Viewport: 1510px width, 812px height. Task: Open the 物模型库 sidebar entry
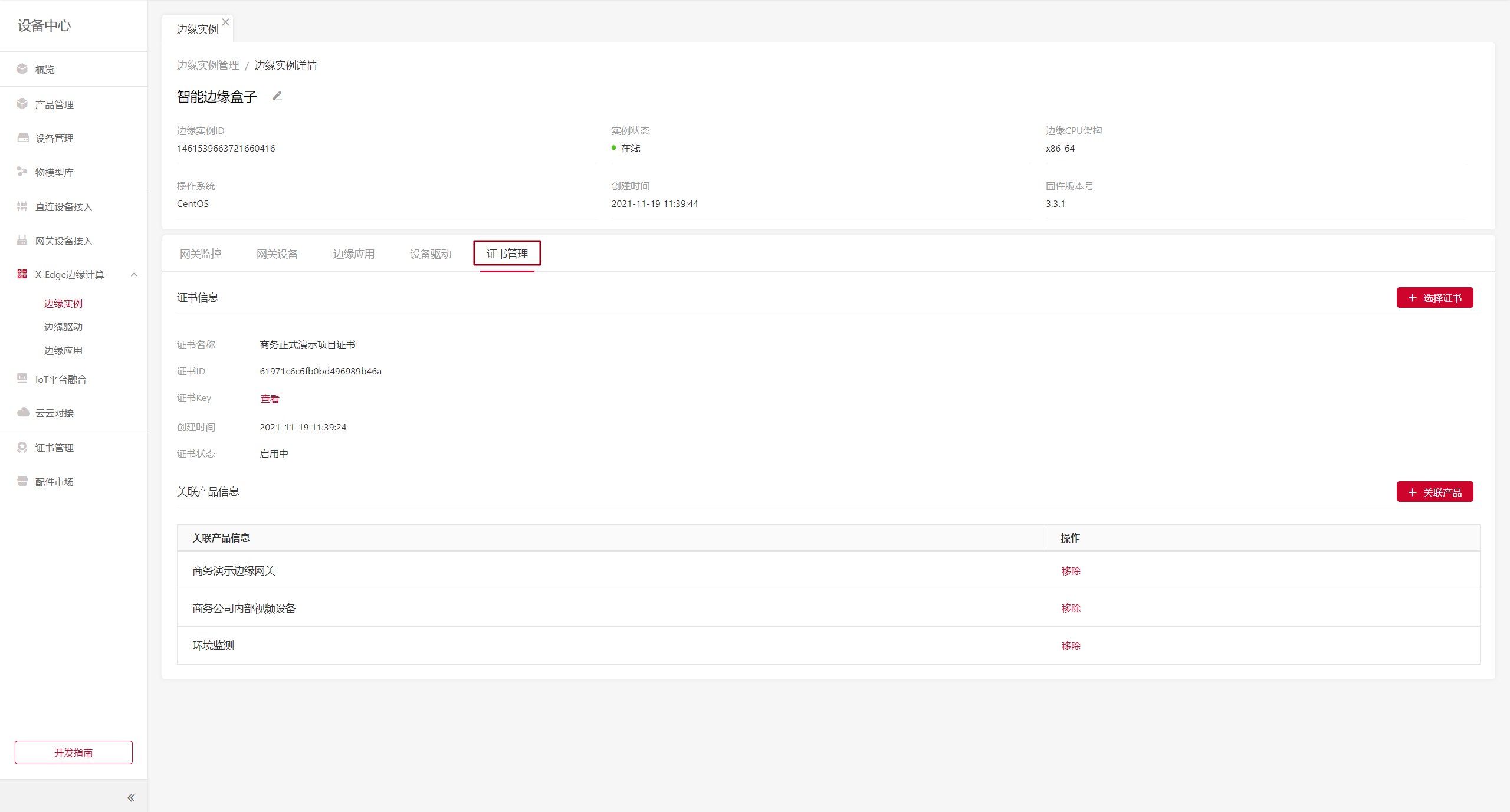pyautogui.click(x=54, y=172)
